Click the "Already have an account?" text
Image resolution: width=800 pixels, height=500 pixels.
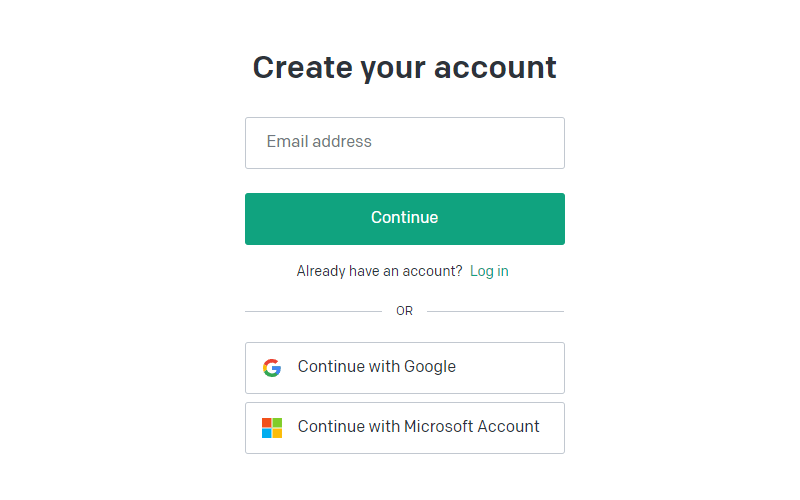[x=380, y=271]
